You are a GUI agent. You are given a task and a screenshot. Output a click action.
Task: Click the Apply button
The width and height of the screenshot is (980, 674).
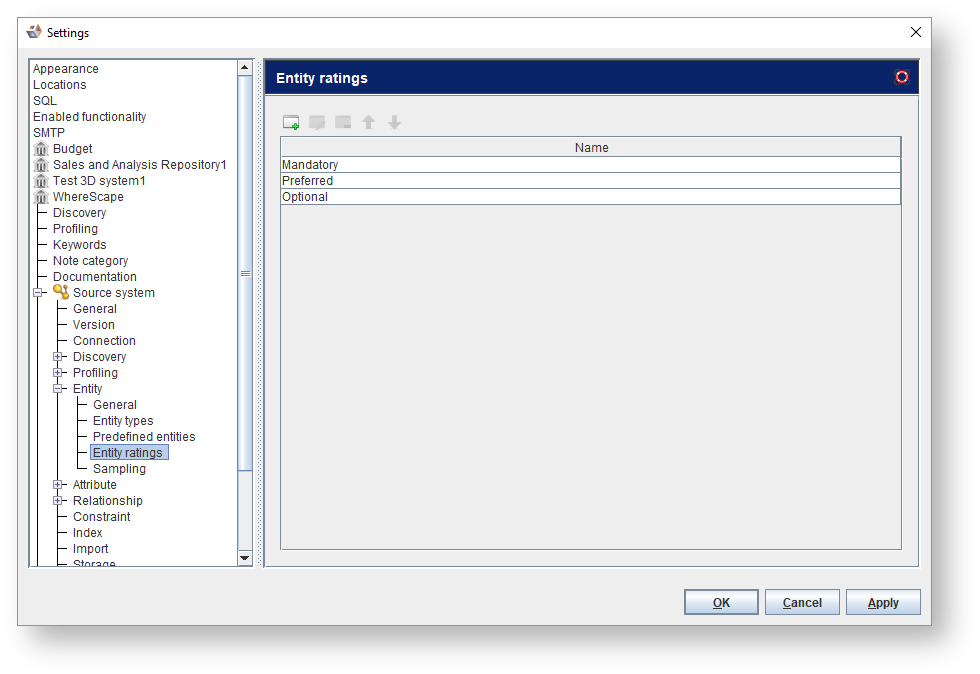[883, 602]
